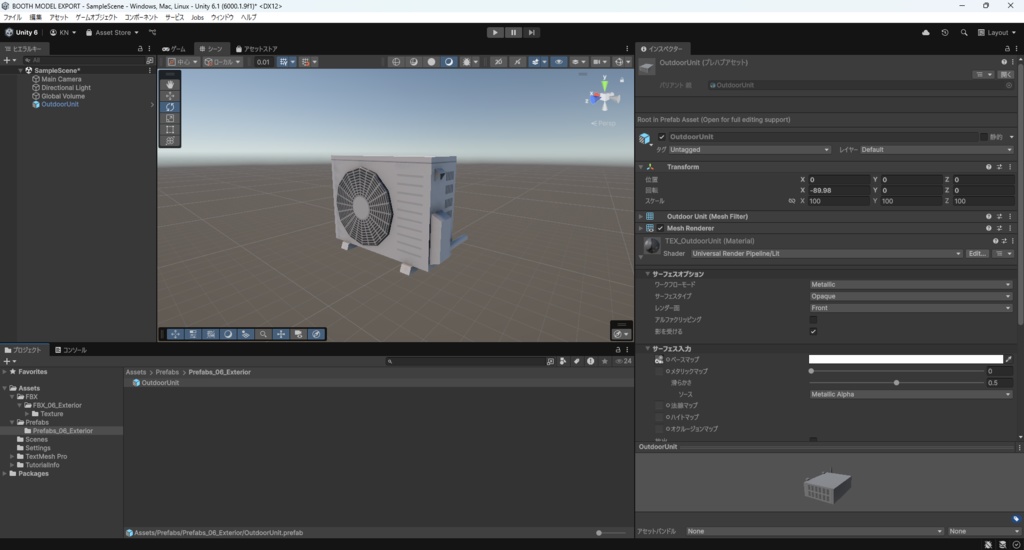
Task: Click the Project panel icon size slider
Action: coord(611,533)
